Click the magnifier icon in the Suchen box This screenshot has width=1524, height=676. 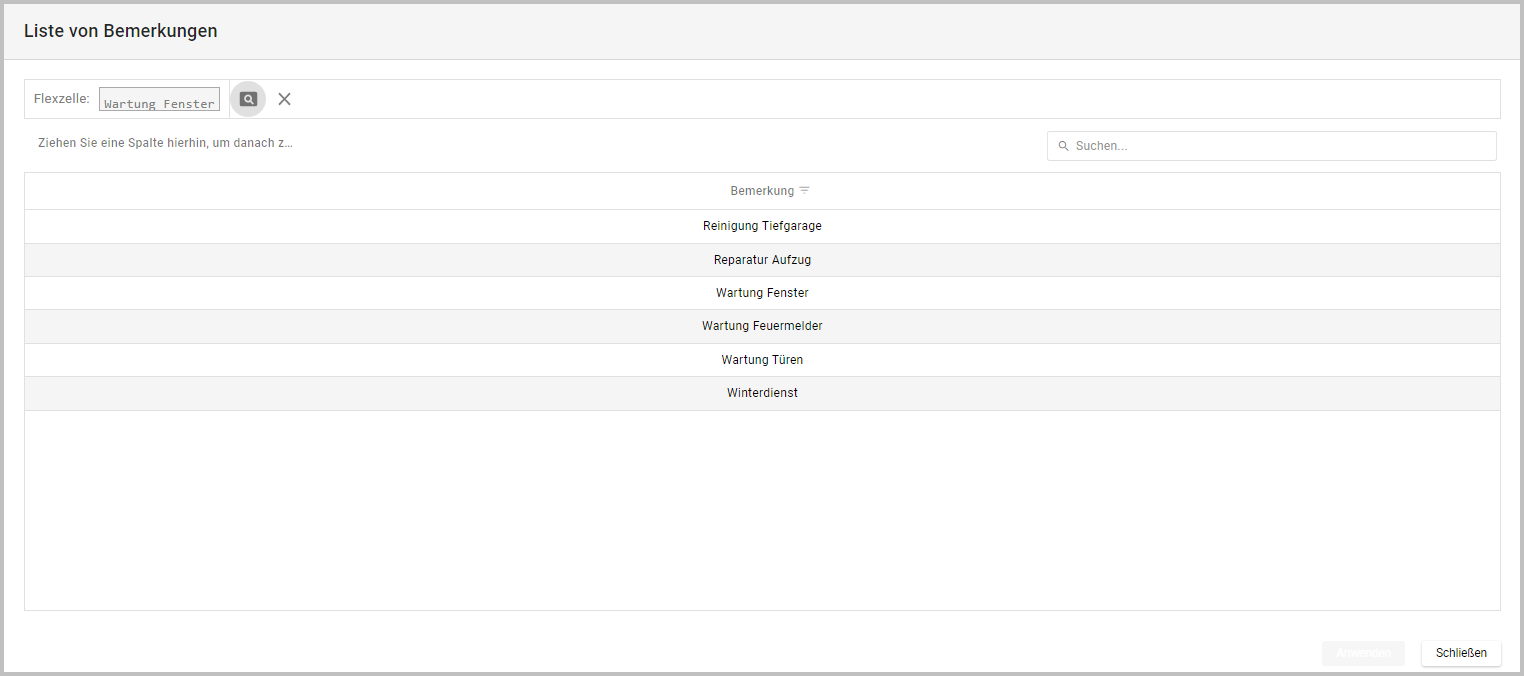[1063, 146]
